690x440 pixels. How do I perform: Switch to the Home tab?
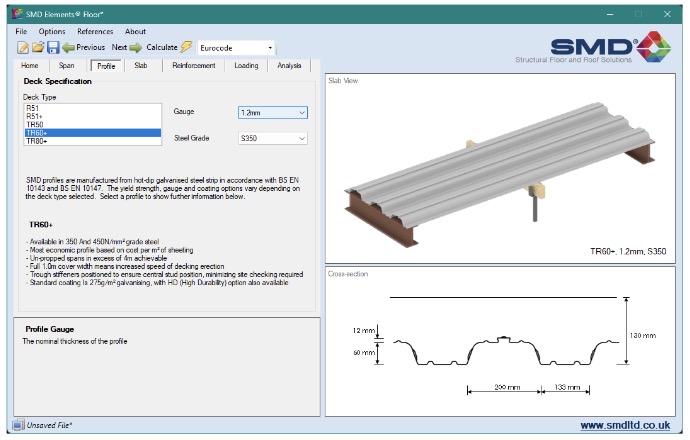29,65
